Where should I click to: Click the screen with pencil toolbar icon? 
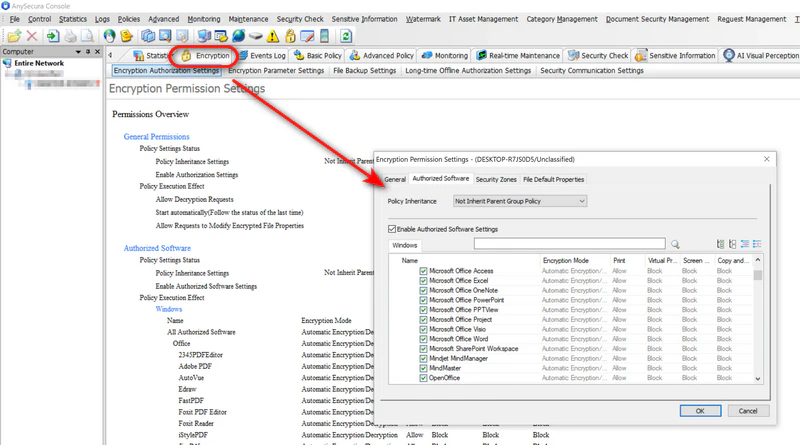click(x=307, y=36)
